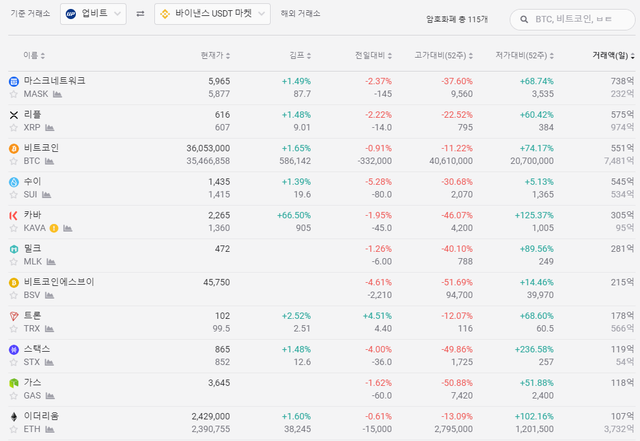Click the Bitcoin BTC logo icon

click(x=14, y=149)
